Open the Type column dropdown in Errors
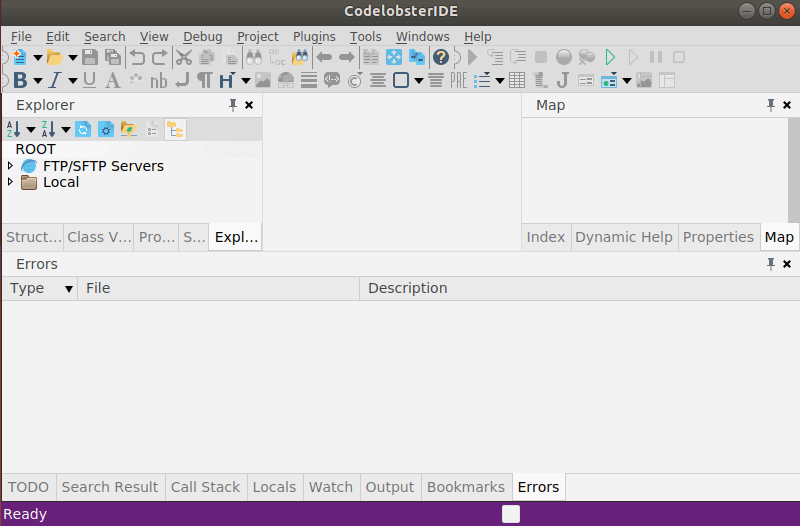This screenshot has height=526, width=800. (68, 289)
